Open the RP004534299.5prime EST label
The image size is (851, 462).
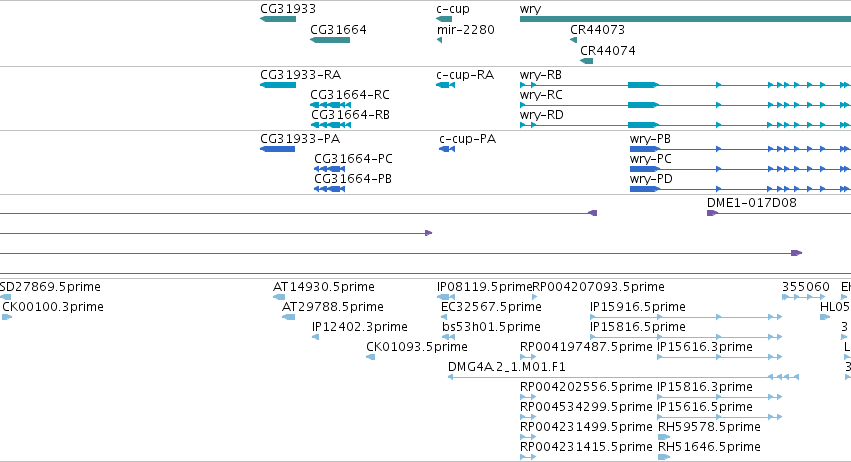coord(586,407)
